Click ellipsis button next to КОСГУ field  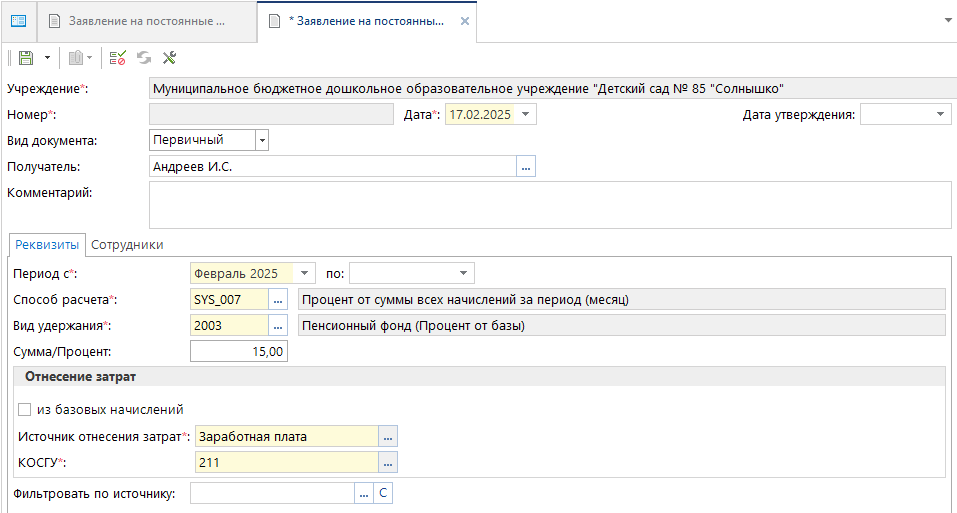(x=388, y=461)
